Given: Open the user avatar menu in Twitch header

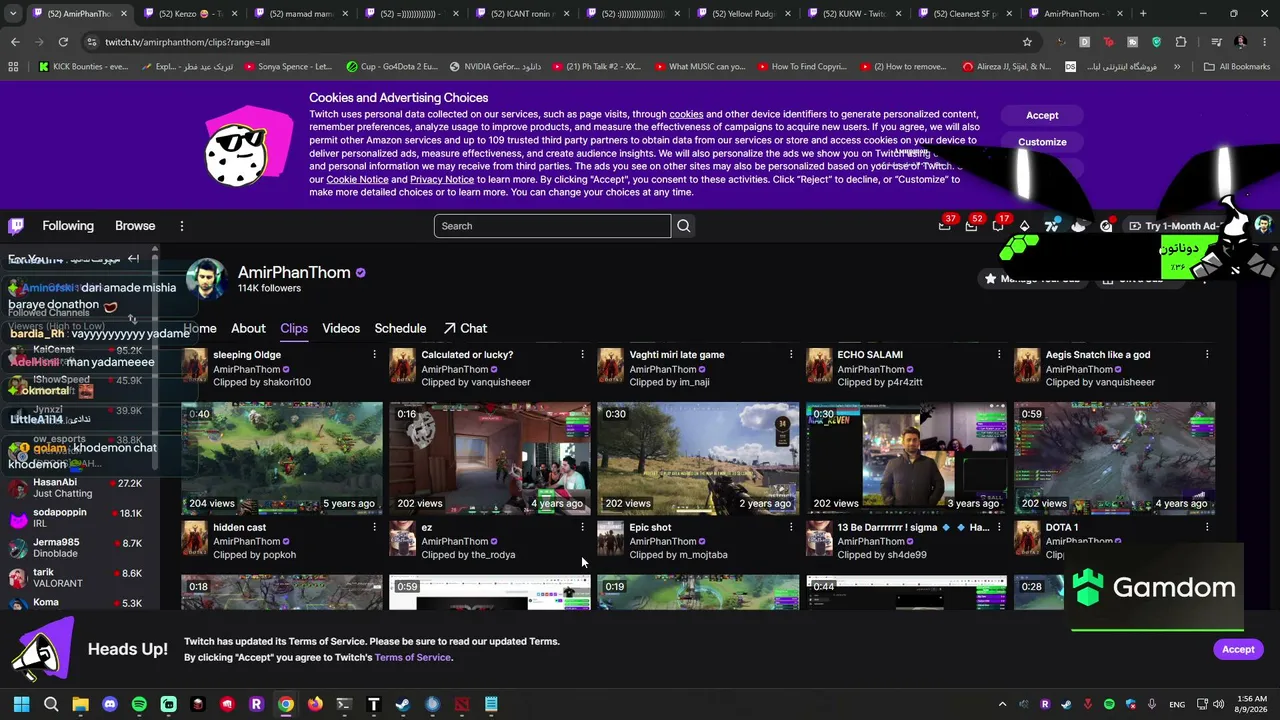Looking at the screenshot, I should (1263, 226).
